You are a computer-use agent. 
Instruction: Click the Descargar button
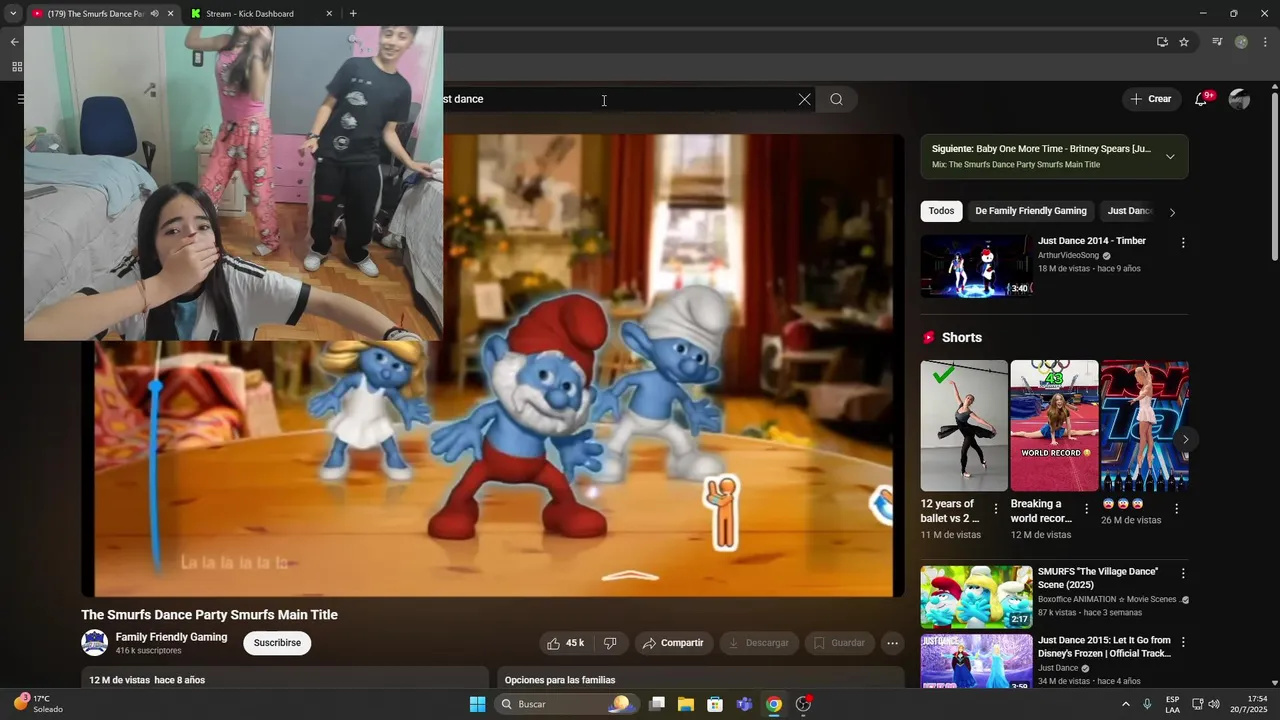click(759, 643)
